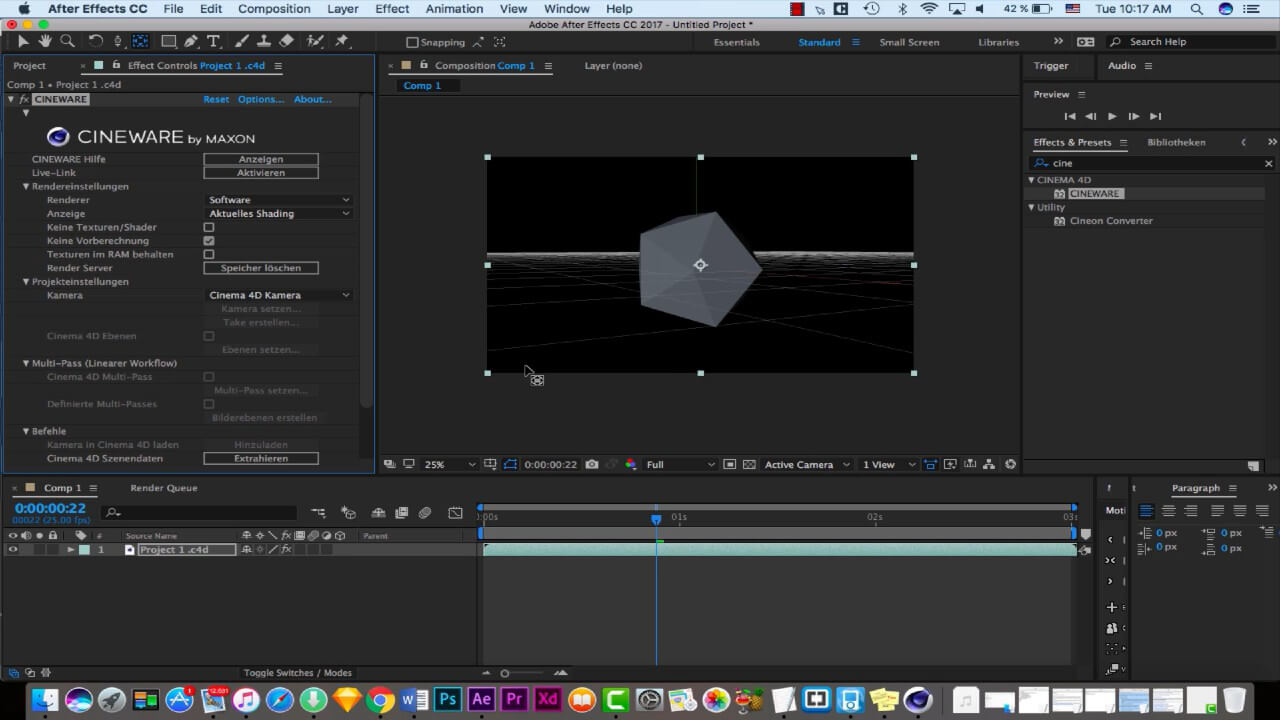Select the Rotation tool
This screenshot has height=720, width=1280.
[96, 41]
